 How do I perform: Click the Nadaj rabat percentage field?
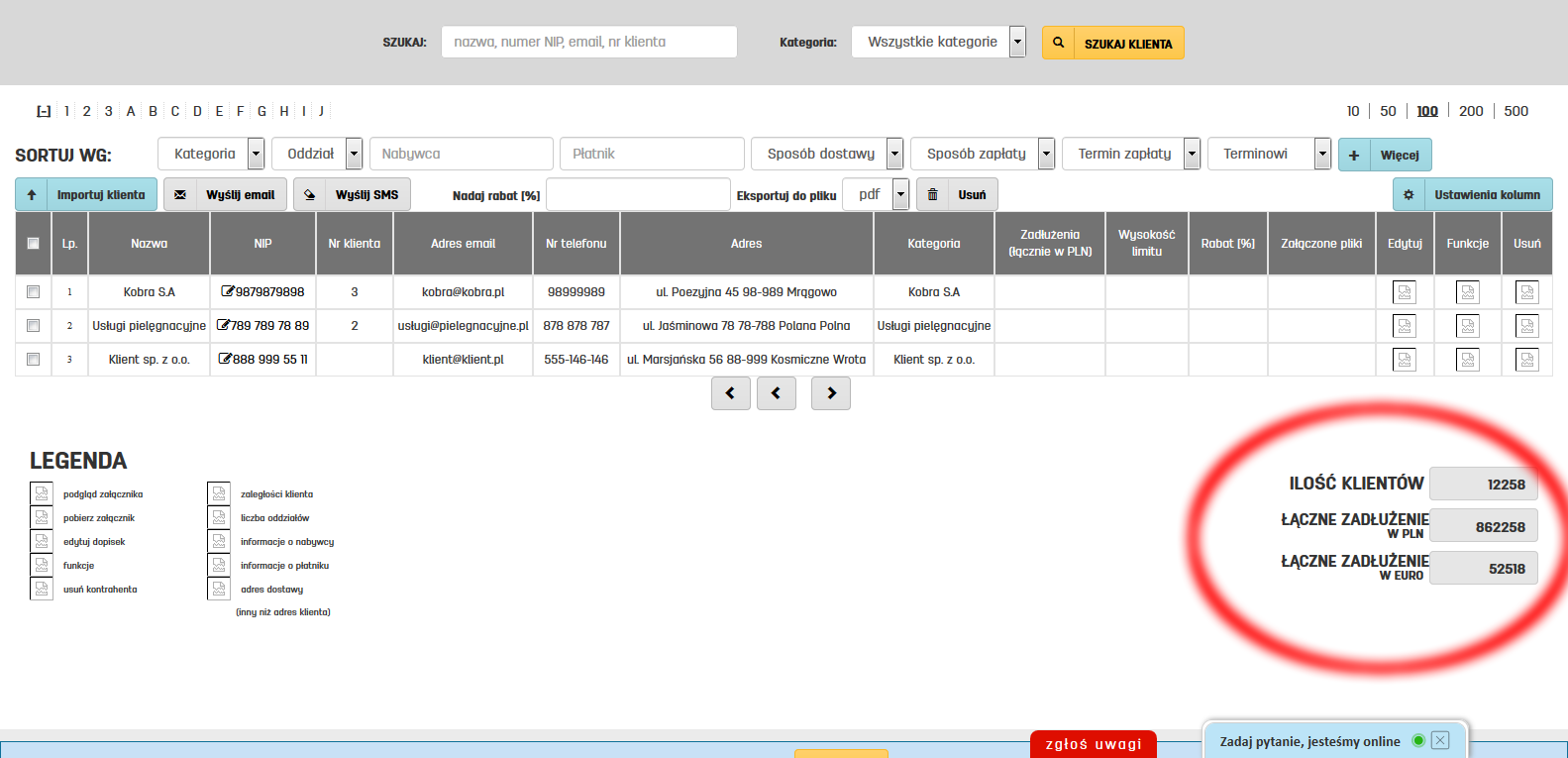(638, 195)
